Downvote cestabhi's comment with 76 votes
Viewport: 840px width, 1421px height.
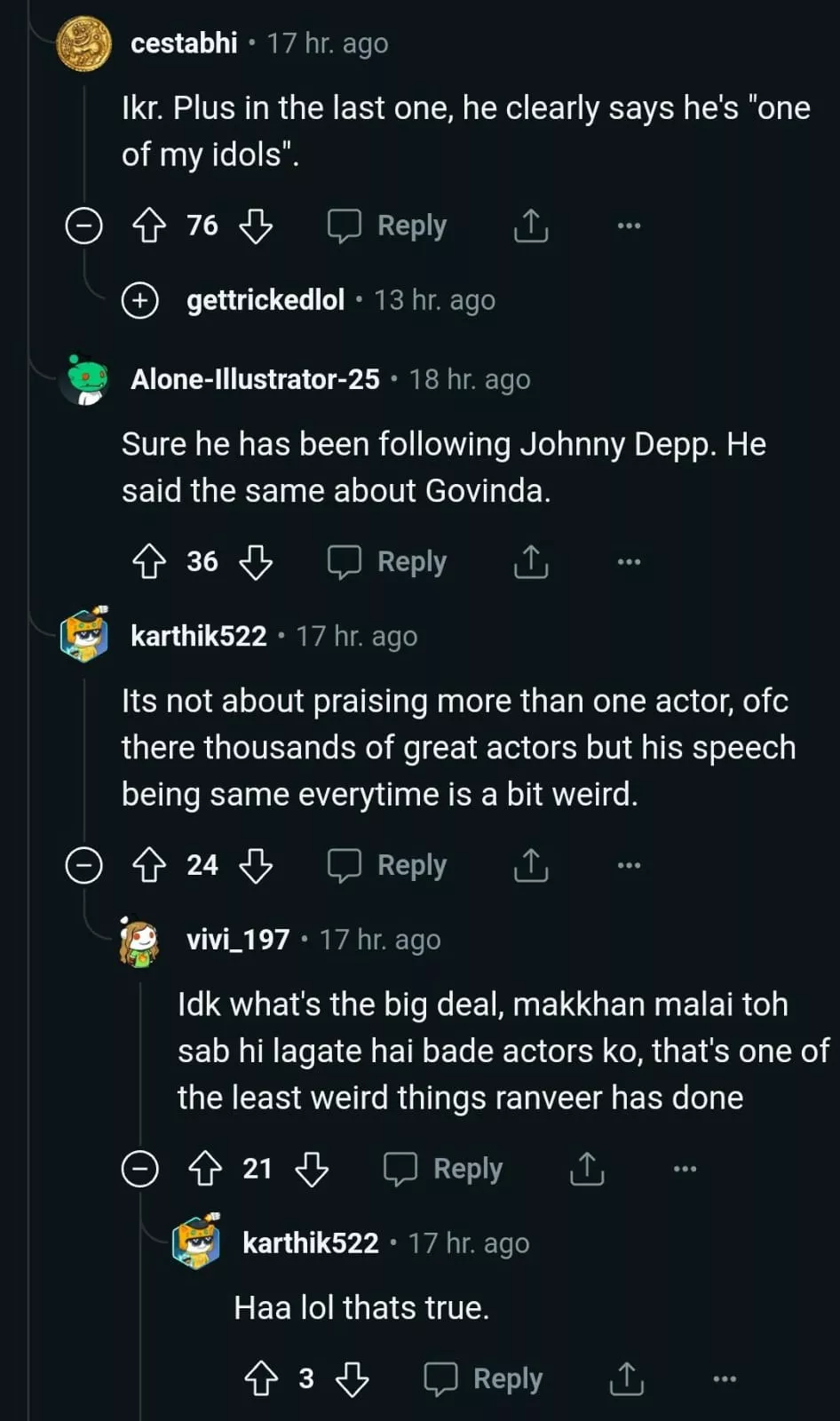[256, 226]
